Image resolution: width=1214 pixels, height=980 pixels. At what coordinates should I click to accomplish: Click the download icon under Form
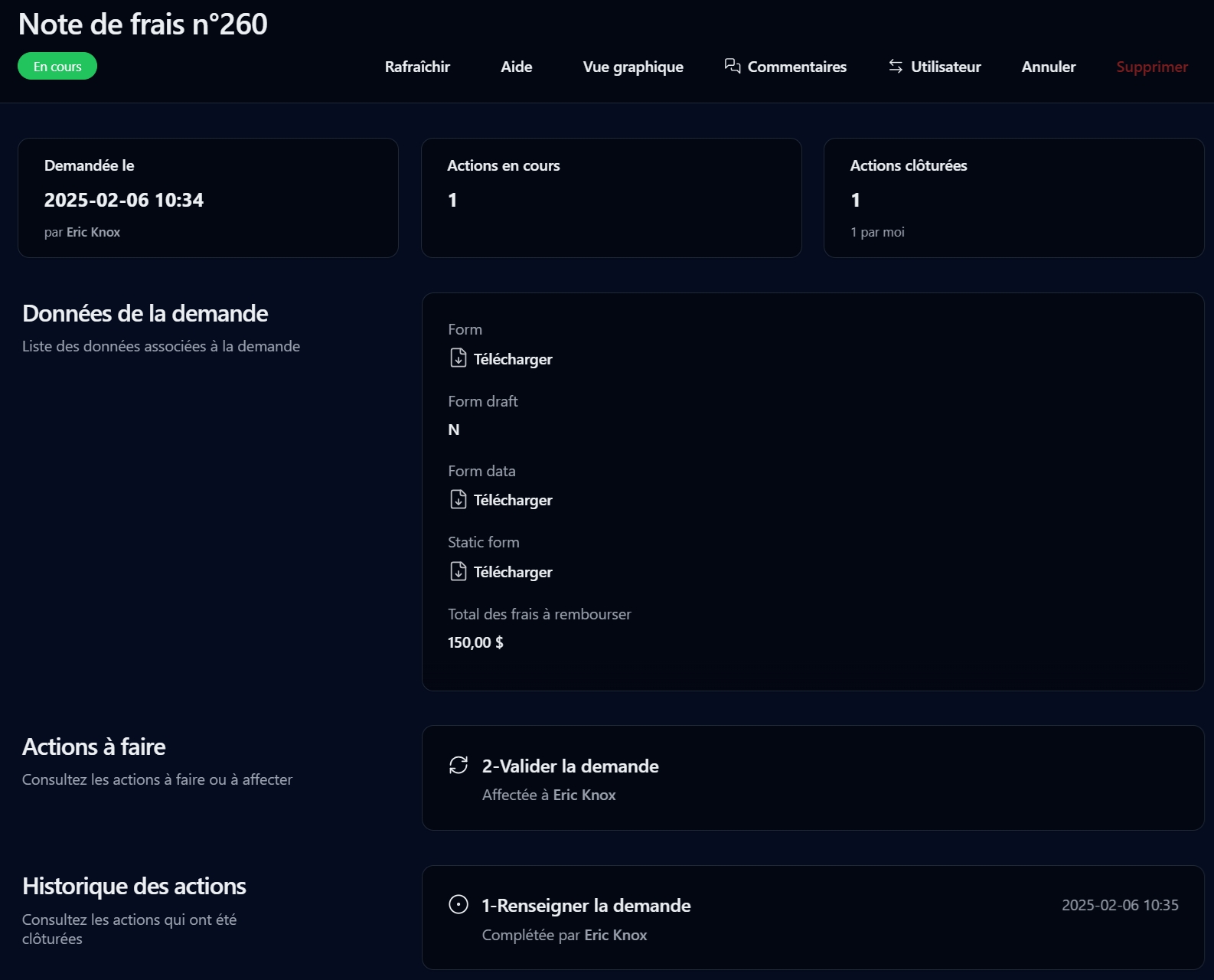click(x=458, y=358)
